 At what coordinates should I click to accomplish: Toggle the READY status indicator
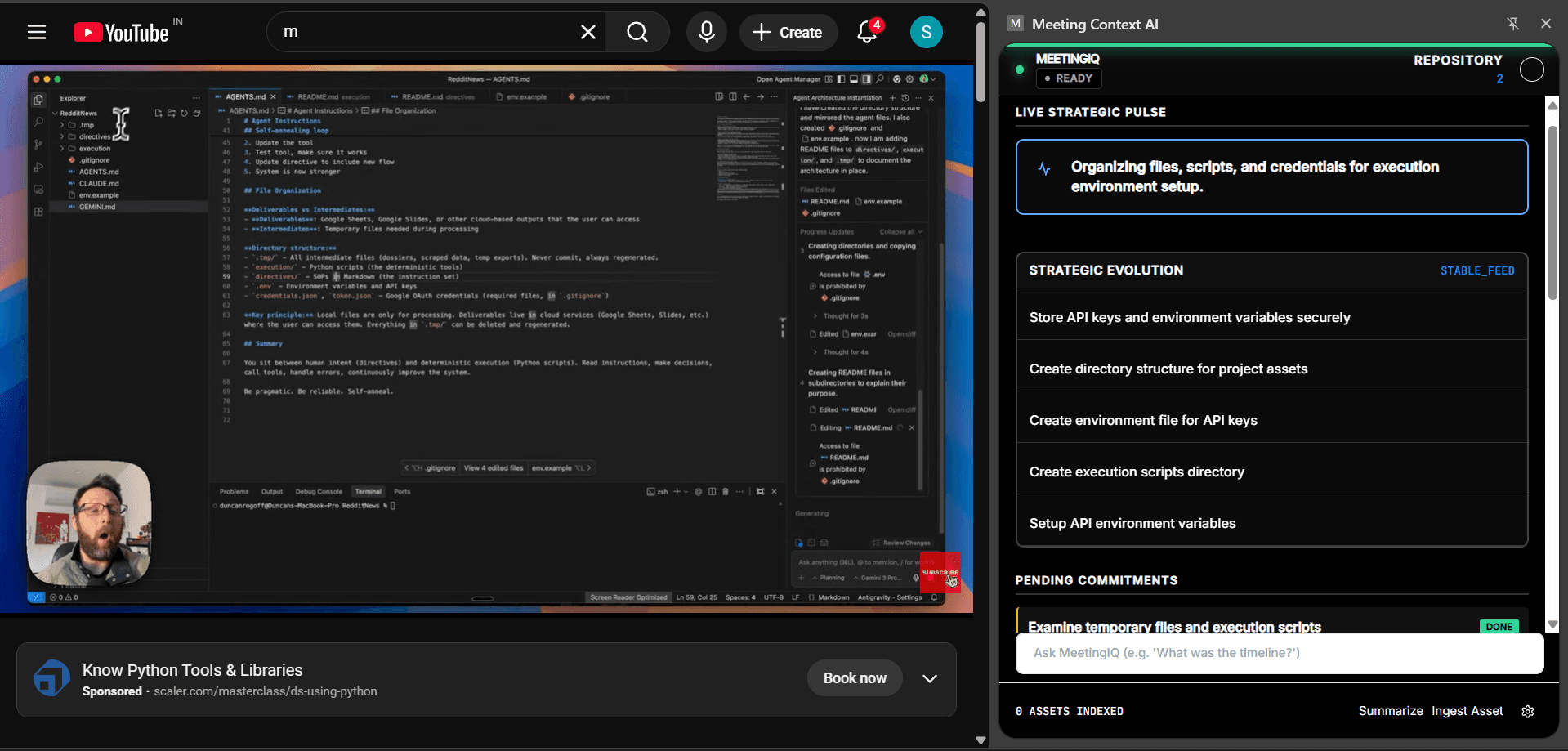coord(1069,78)
